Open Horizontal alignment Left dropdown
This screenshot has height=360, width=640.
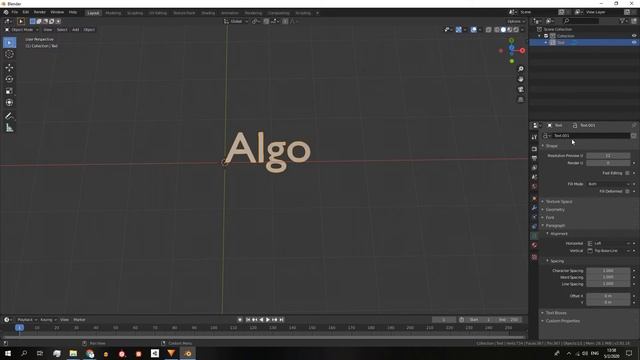point(608,243)
